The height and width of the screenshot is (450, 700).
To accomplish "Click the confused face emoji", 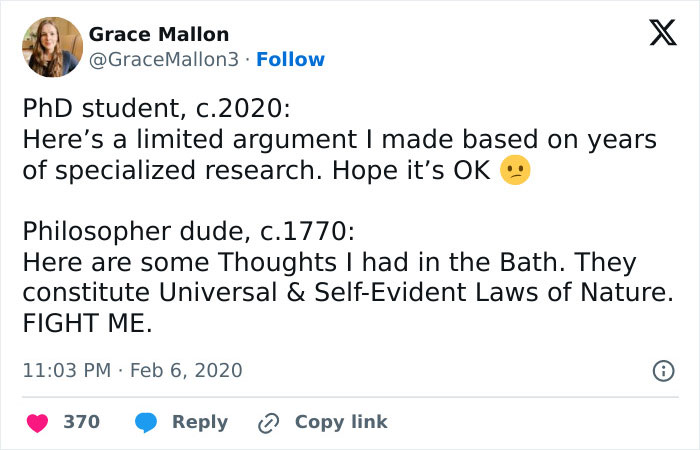I will coord(515,170).
